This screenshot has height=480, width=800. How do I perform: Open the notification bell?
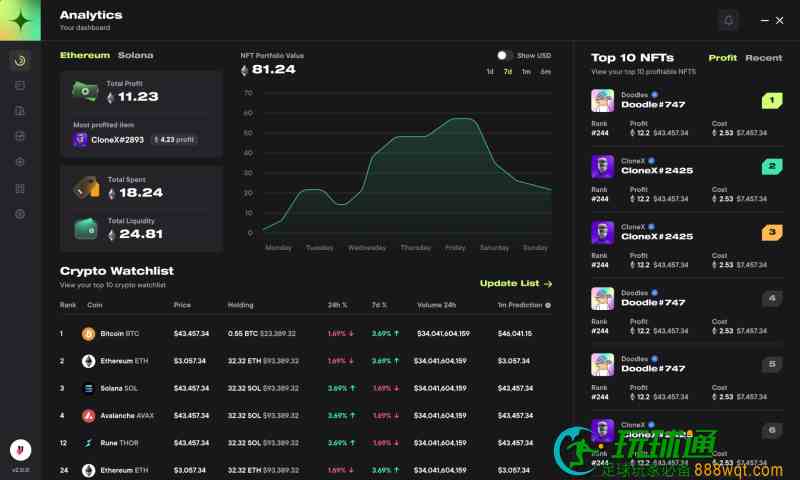pyautogui.click(x=729, y=20)
